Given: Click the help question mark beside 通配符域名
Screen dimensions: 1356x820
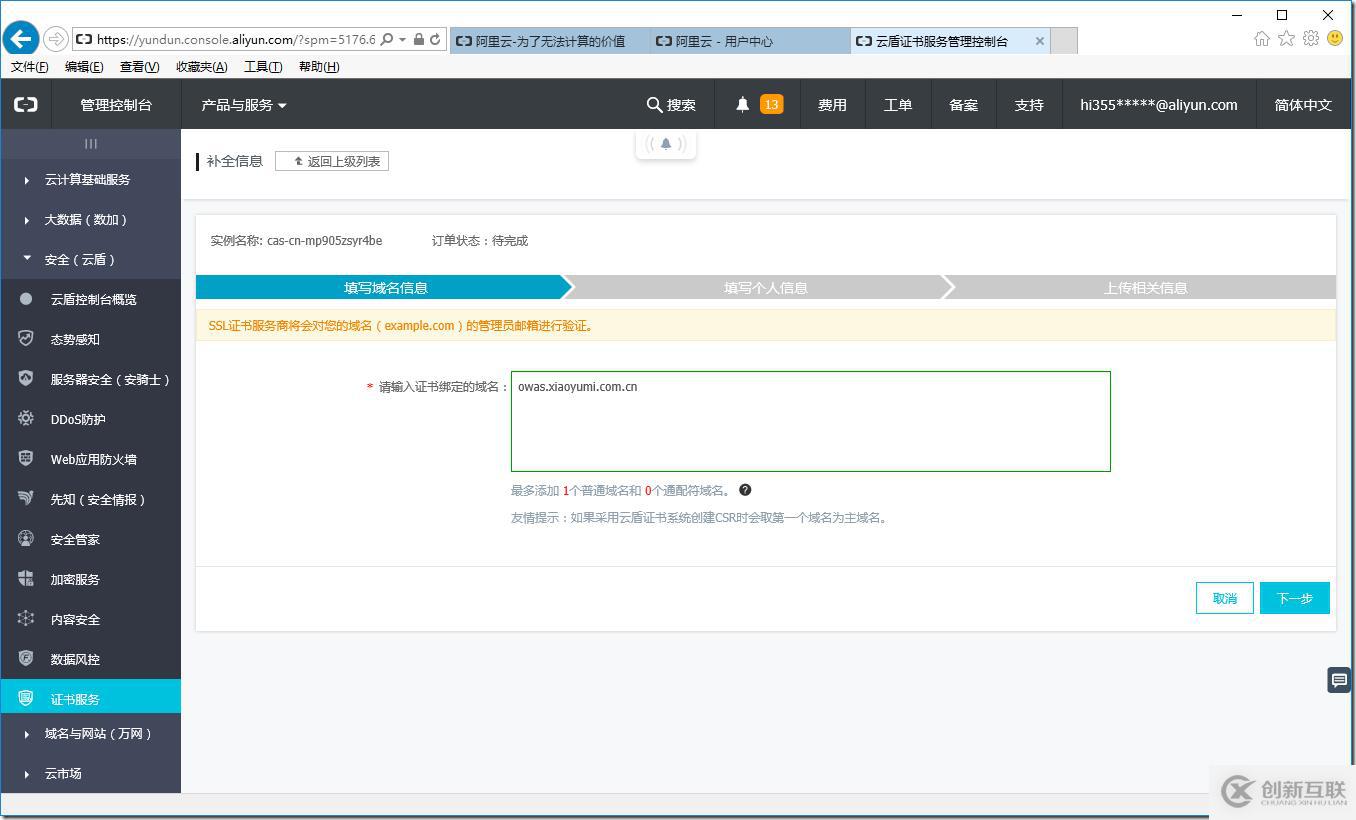Looking at the screenshot, I should (745, 490).
